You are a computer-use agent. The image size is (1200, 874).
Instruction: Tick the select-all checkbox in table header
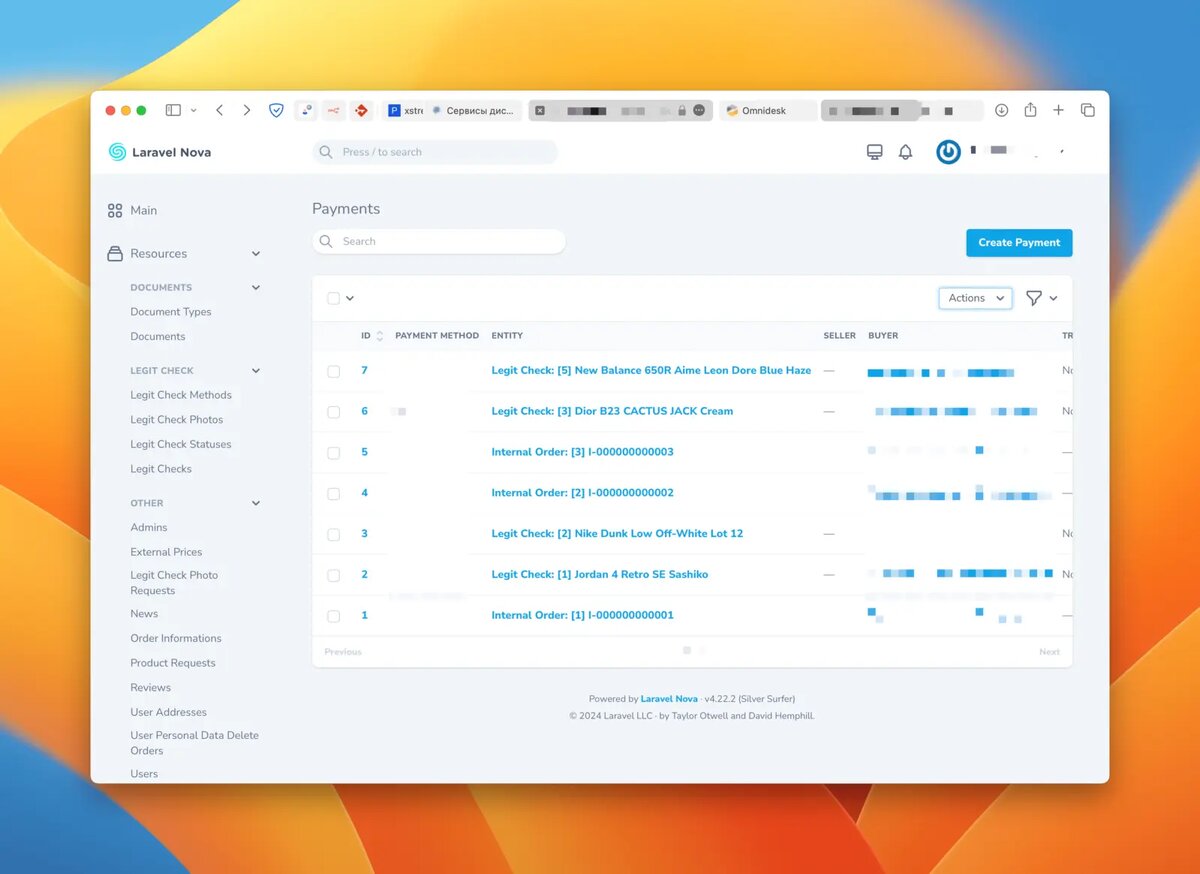point(334,298)
